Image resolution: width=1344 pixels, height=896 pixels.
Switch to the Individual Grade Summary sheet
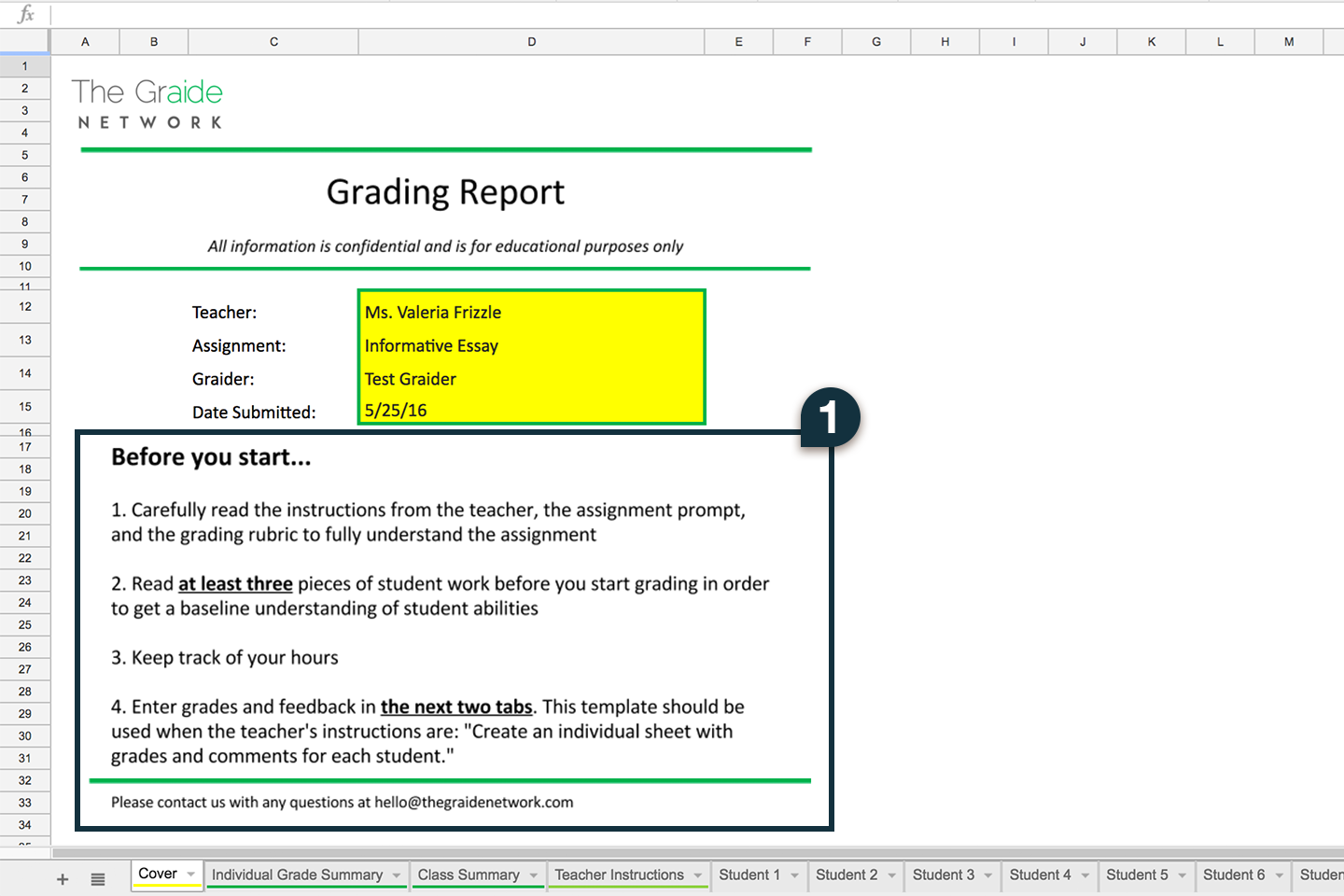tap(297, 875)
